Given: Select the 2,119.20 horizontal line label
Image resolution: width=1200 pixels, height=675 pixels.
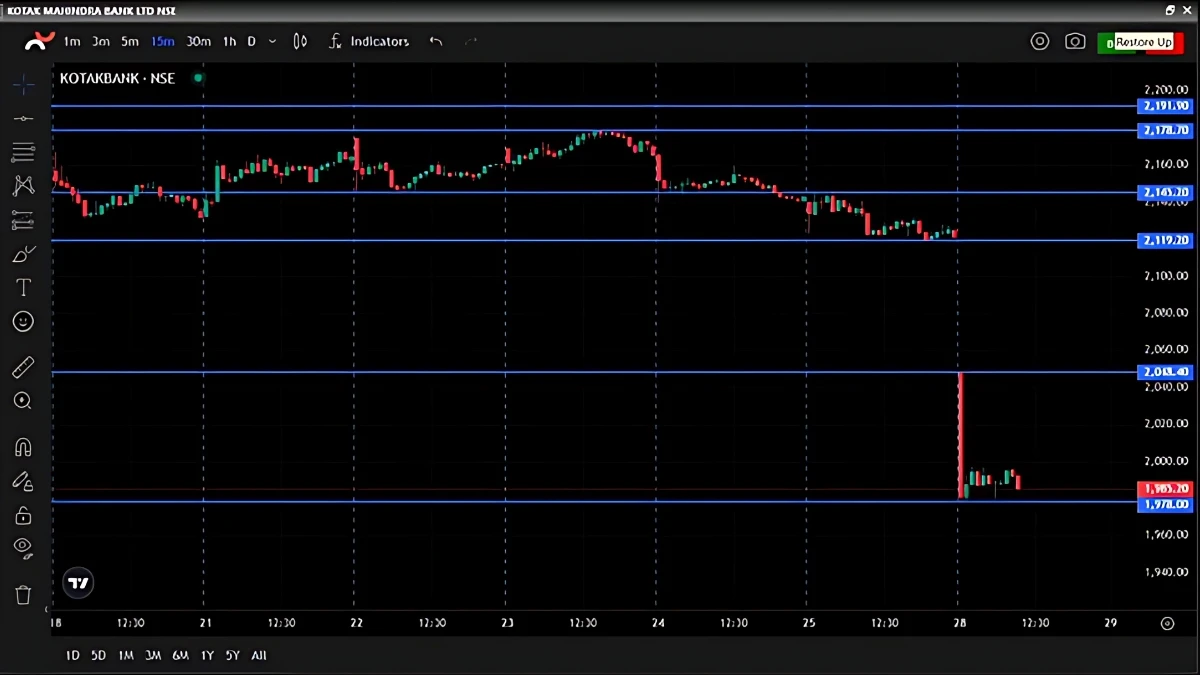Looking at the screenshot, I should 1166,240.
